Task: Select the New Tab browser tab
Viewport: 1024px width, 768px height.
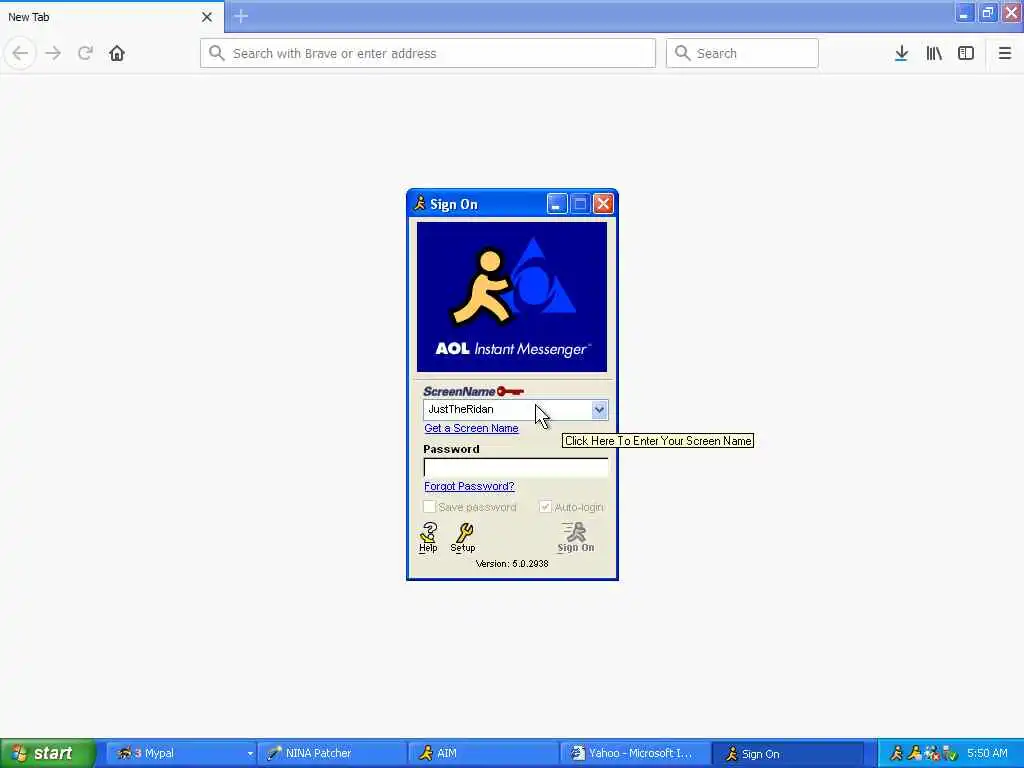Action: point(112,17)
